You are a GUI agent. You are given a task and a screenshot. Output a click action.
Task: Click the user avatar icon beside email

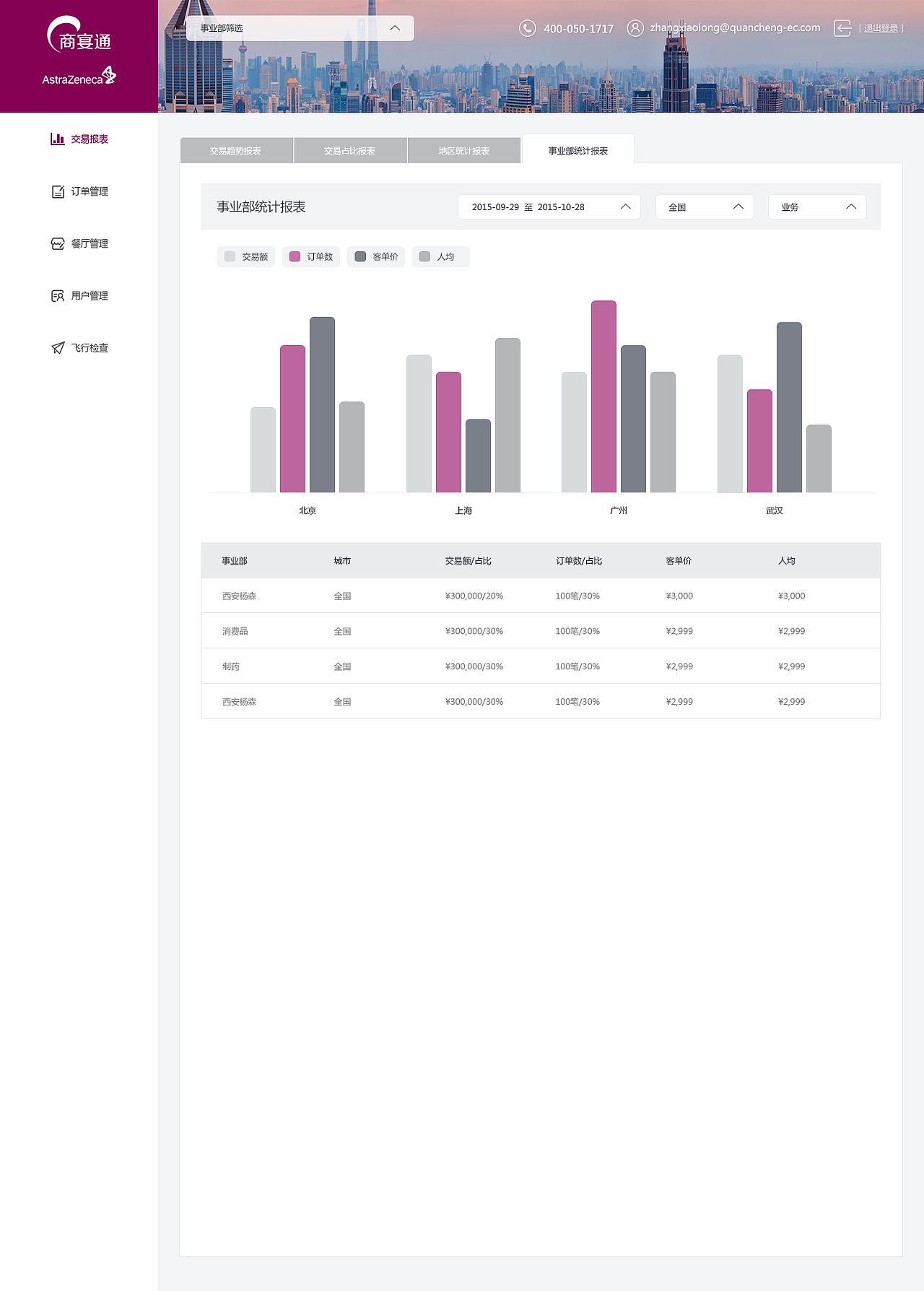click(635, 28)
